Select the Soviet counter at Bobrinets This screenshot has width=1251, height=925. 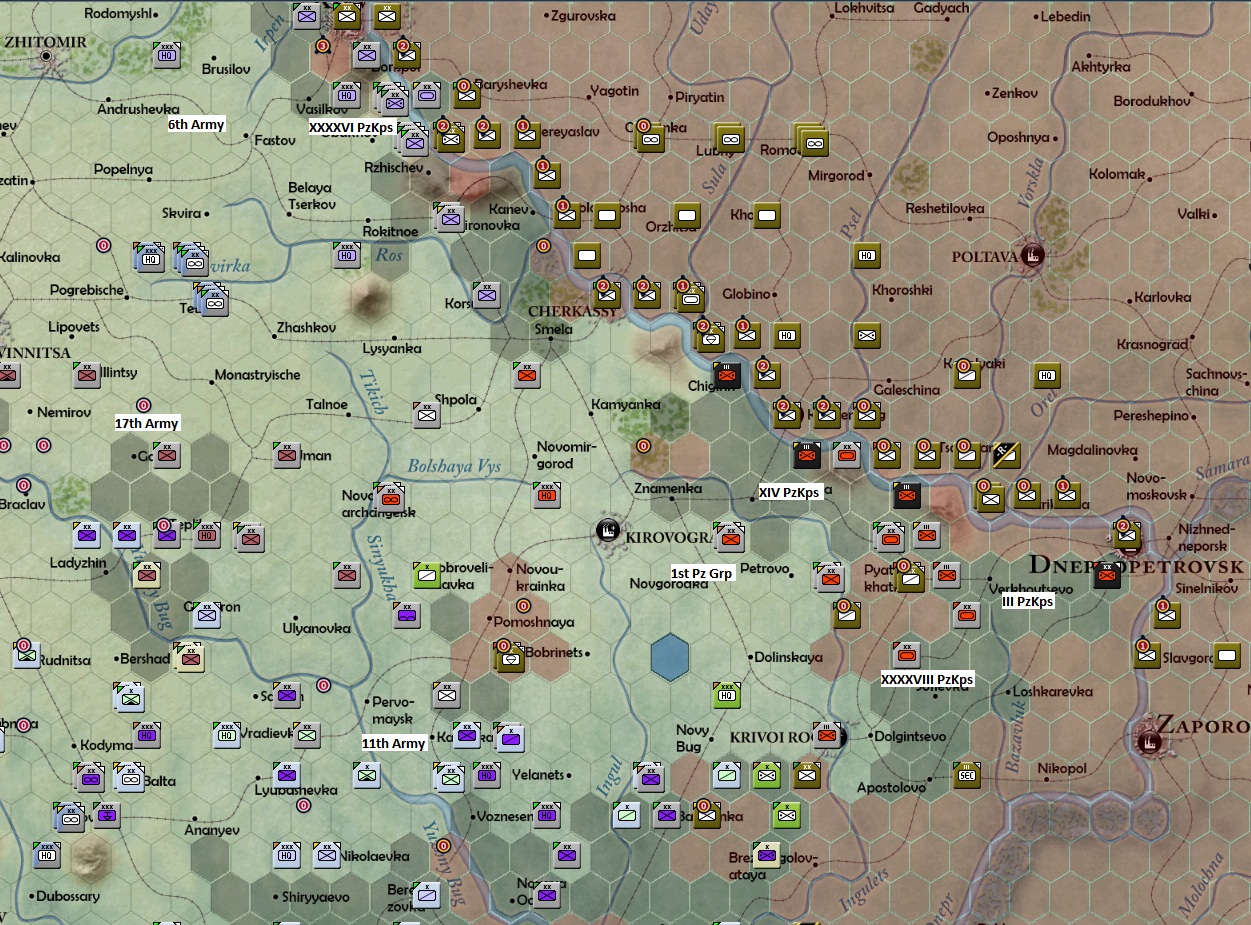click(x=511, y=657)
